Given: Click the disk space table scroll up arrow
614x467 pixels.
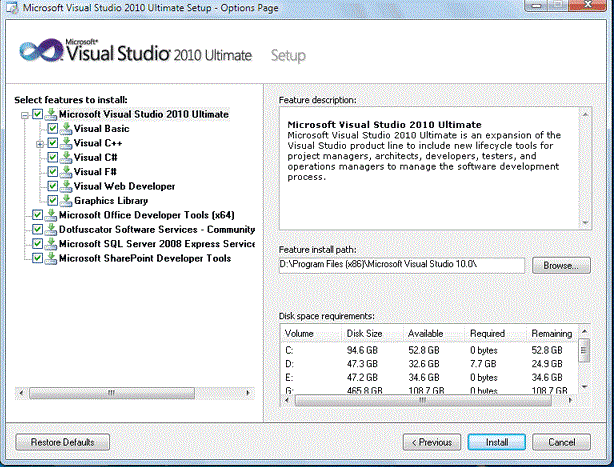Looking at the screenshot, I should pyautogui.click(x=584, y=332).
